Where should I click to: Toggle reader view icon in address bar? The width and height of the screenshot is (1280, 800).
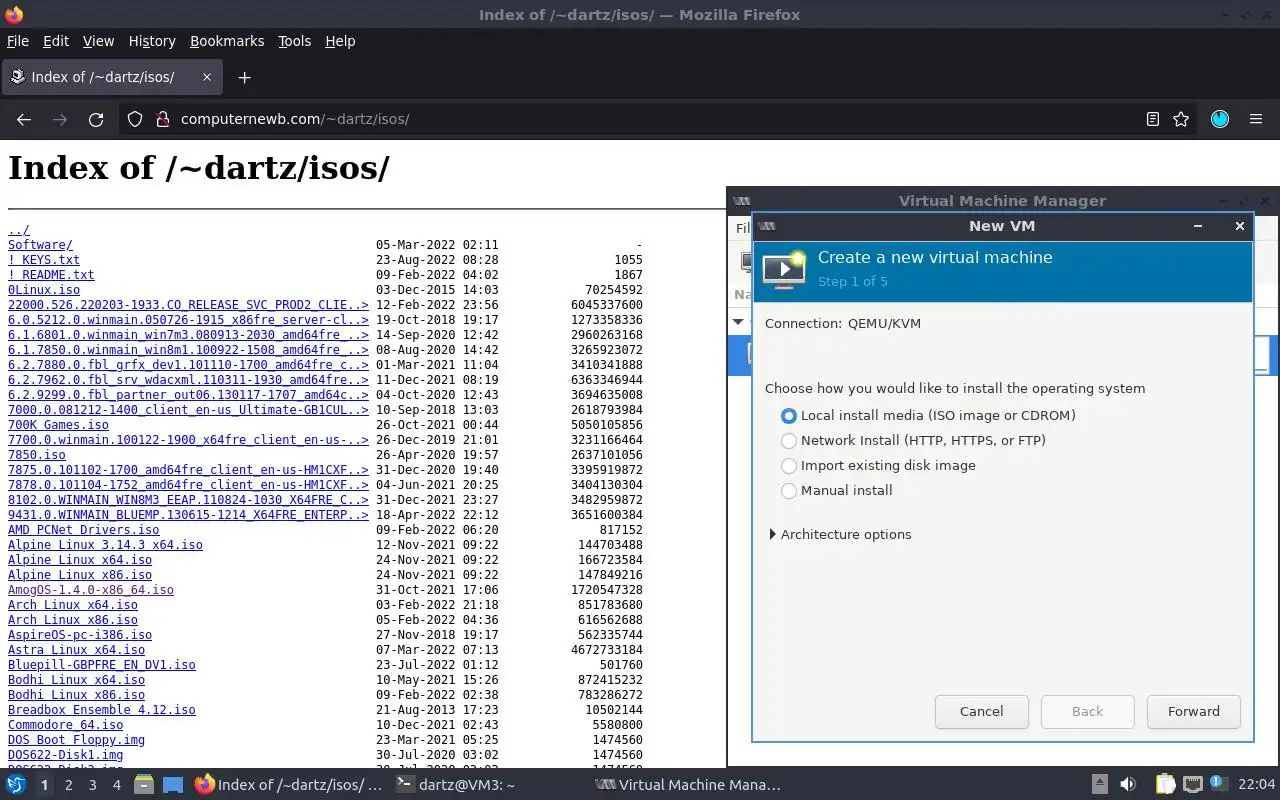point(1153,119)
